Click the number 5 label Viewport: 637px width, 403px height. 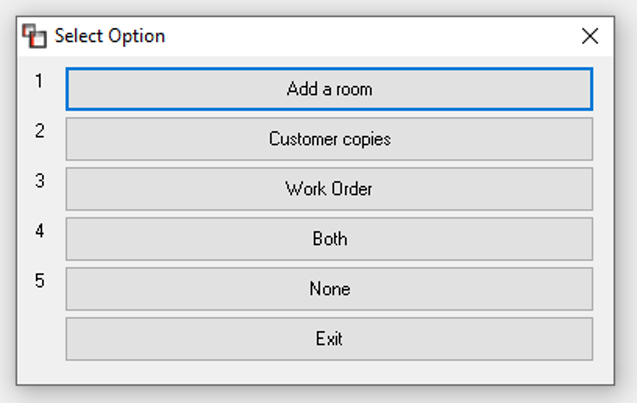[x=39, y=281]
